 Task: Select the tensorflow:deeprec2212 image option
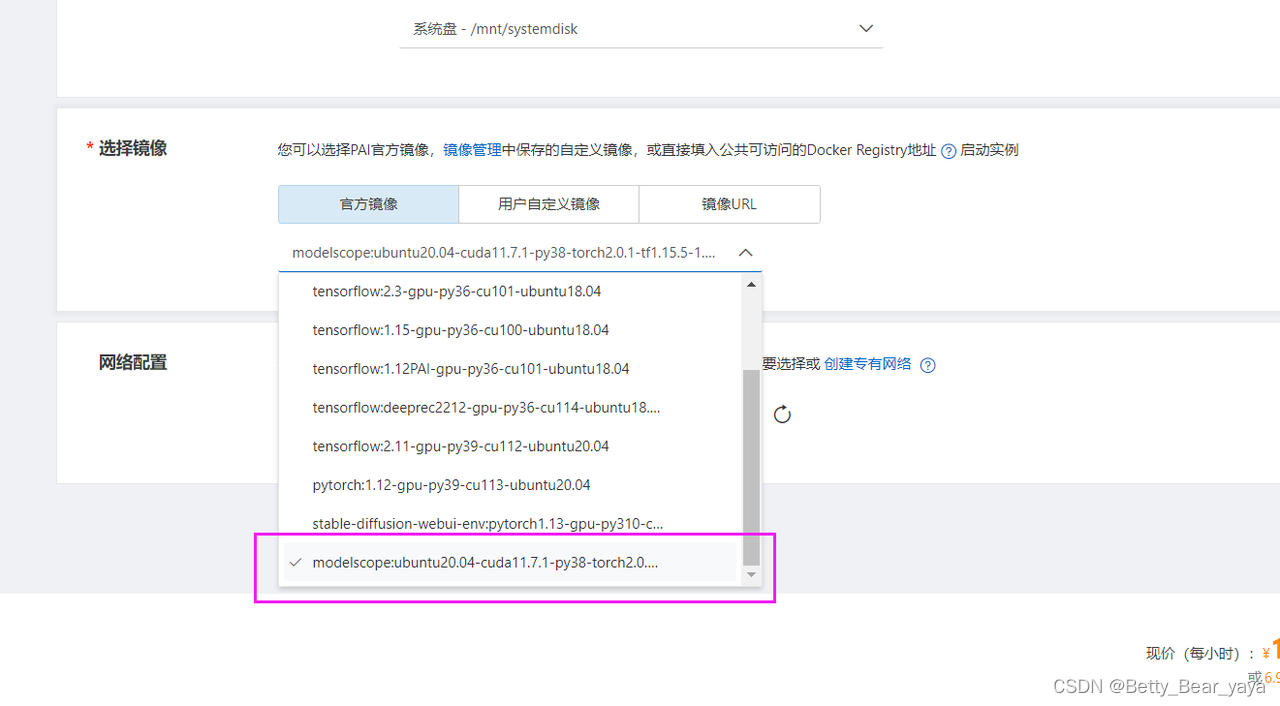(486, 407)
